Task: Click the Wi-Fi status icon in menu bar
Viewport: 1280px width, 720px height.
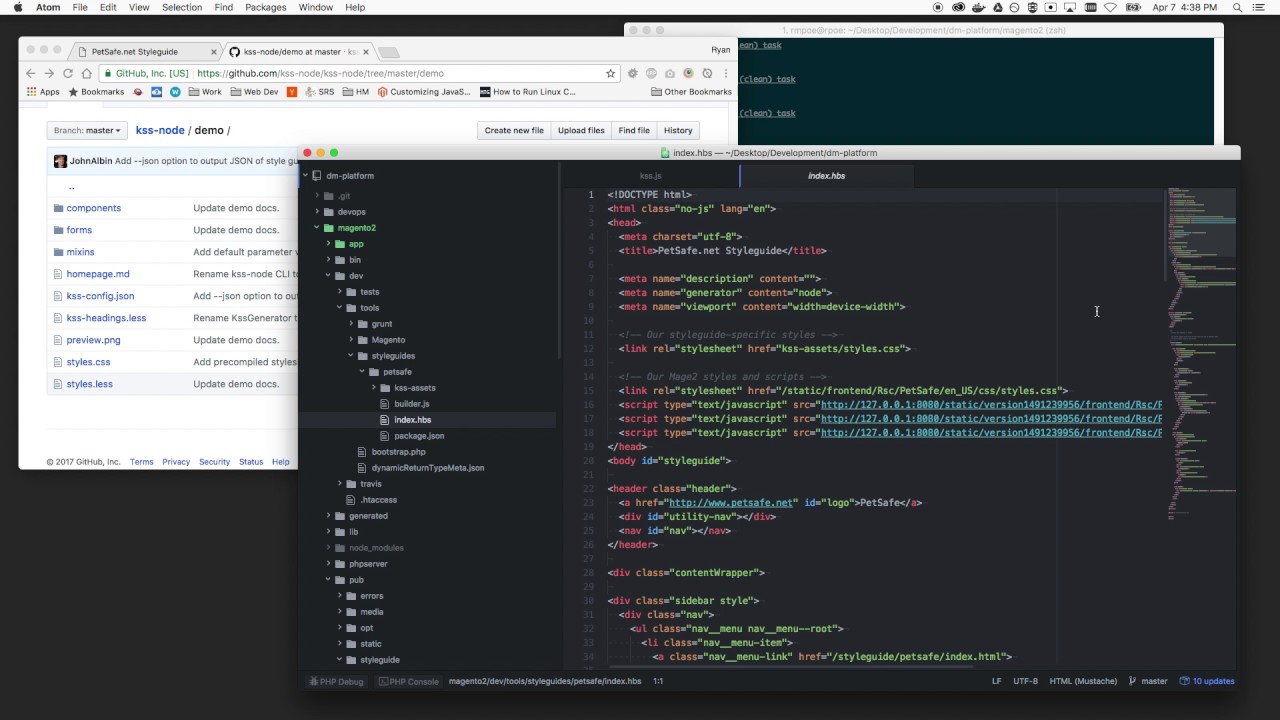Action: (x=1110, y=7)
